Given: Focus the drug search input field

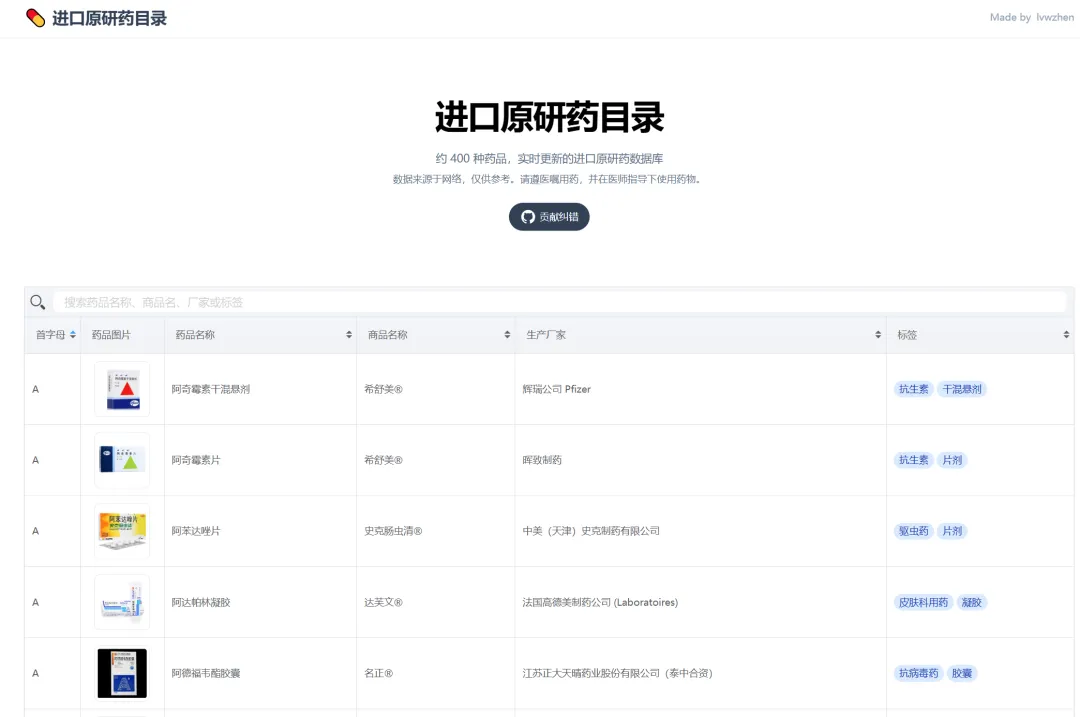Looking at the screenshot, I should pos(559,302).
